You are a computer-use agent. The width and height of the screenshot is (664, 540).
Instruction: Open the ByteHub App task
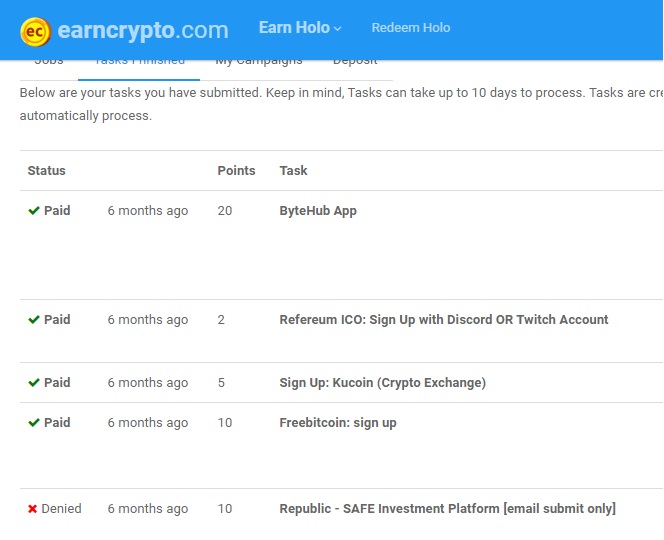pyautogui.click(x=318, y=211)
